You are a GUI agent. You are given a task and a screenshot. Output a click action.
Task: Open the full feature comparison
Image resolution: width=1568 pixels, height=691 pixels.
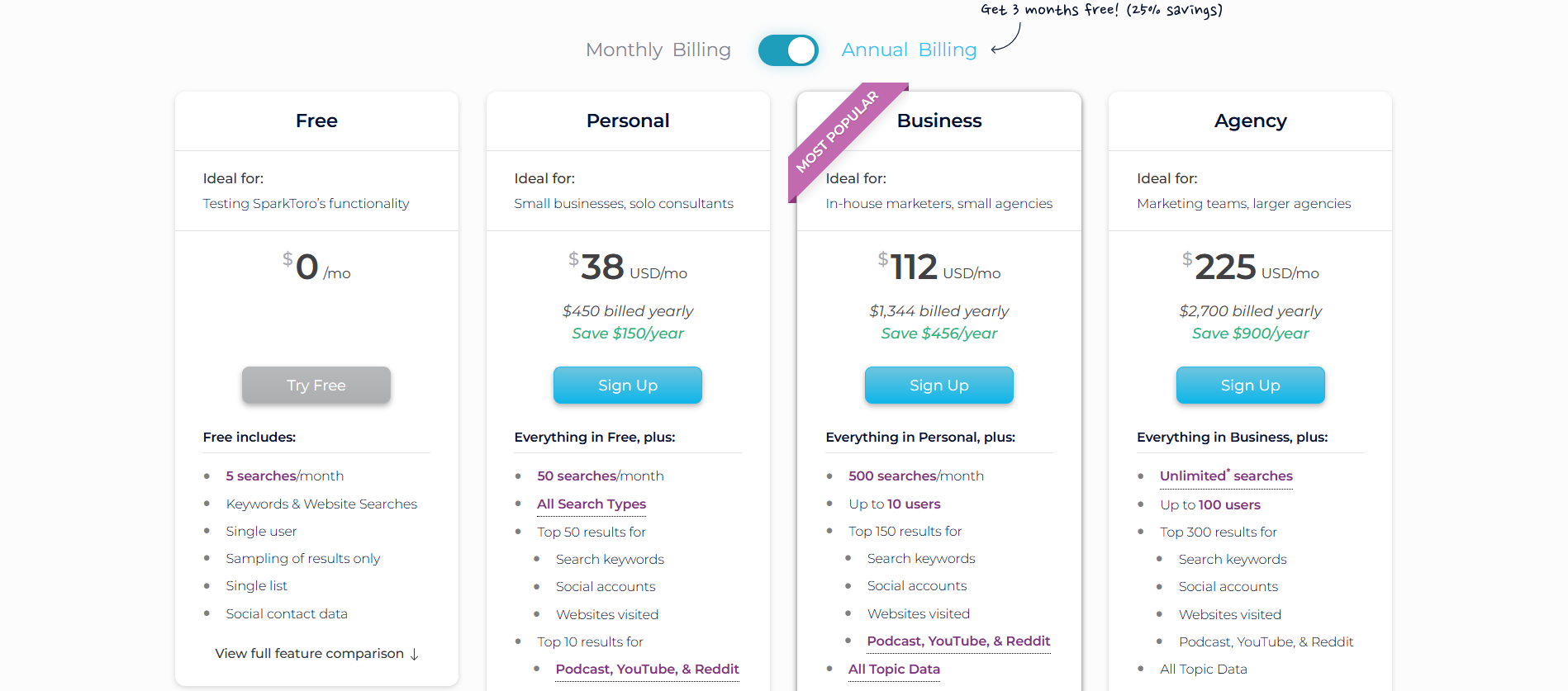[308, 653]
